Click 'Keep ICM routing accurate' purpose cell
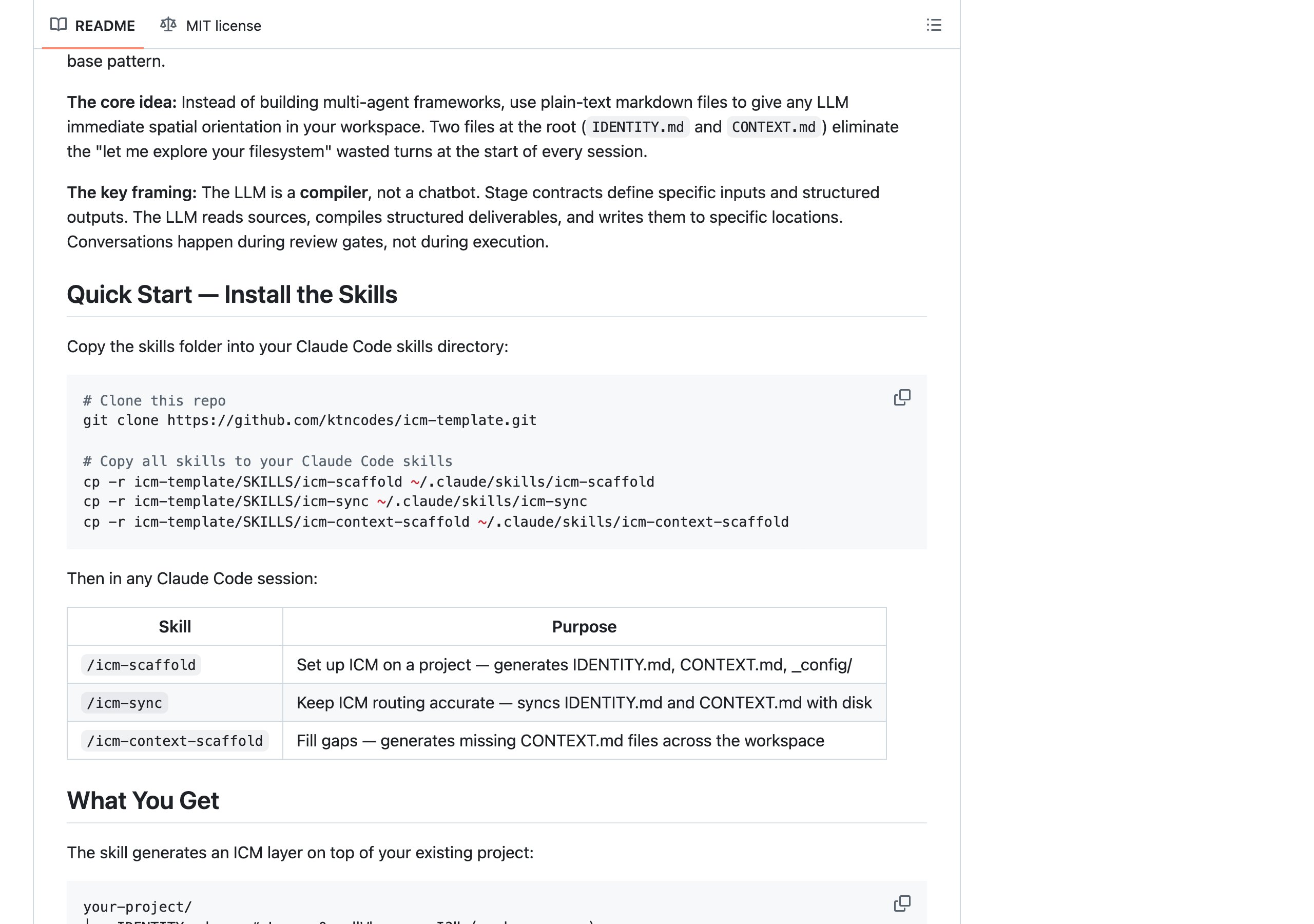 coord(584,702)
